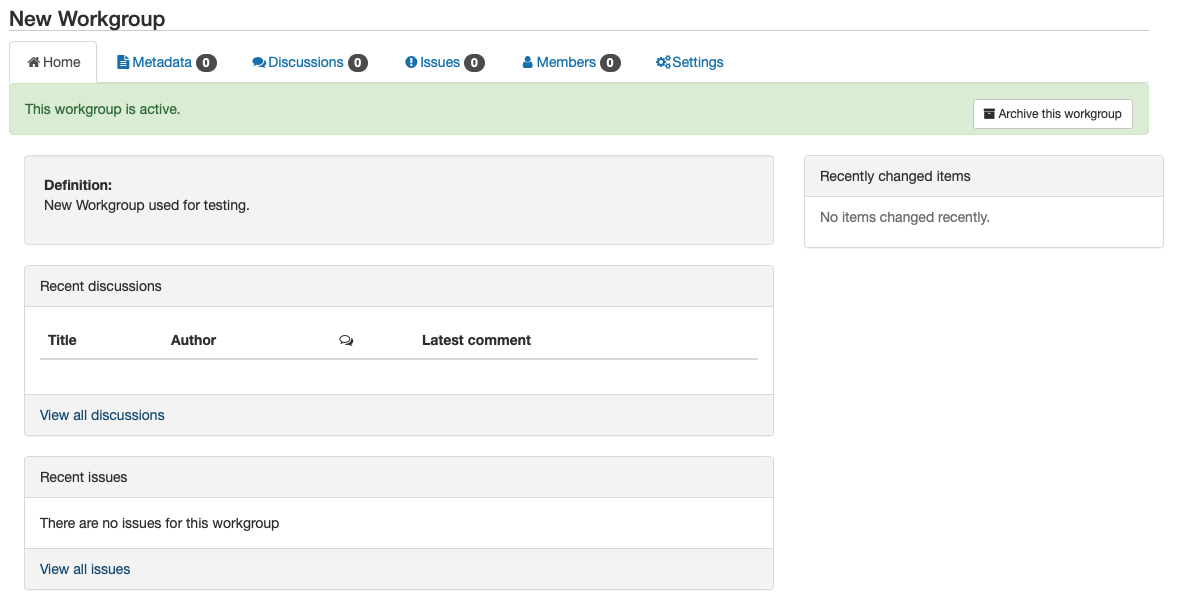Click the Title column header

(x=62, y=340)
